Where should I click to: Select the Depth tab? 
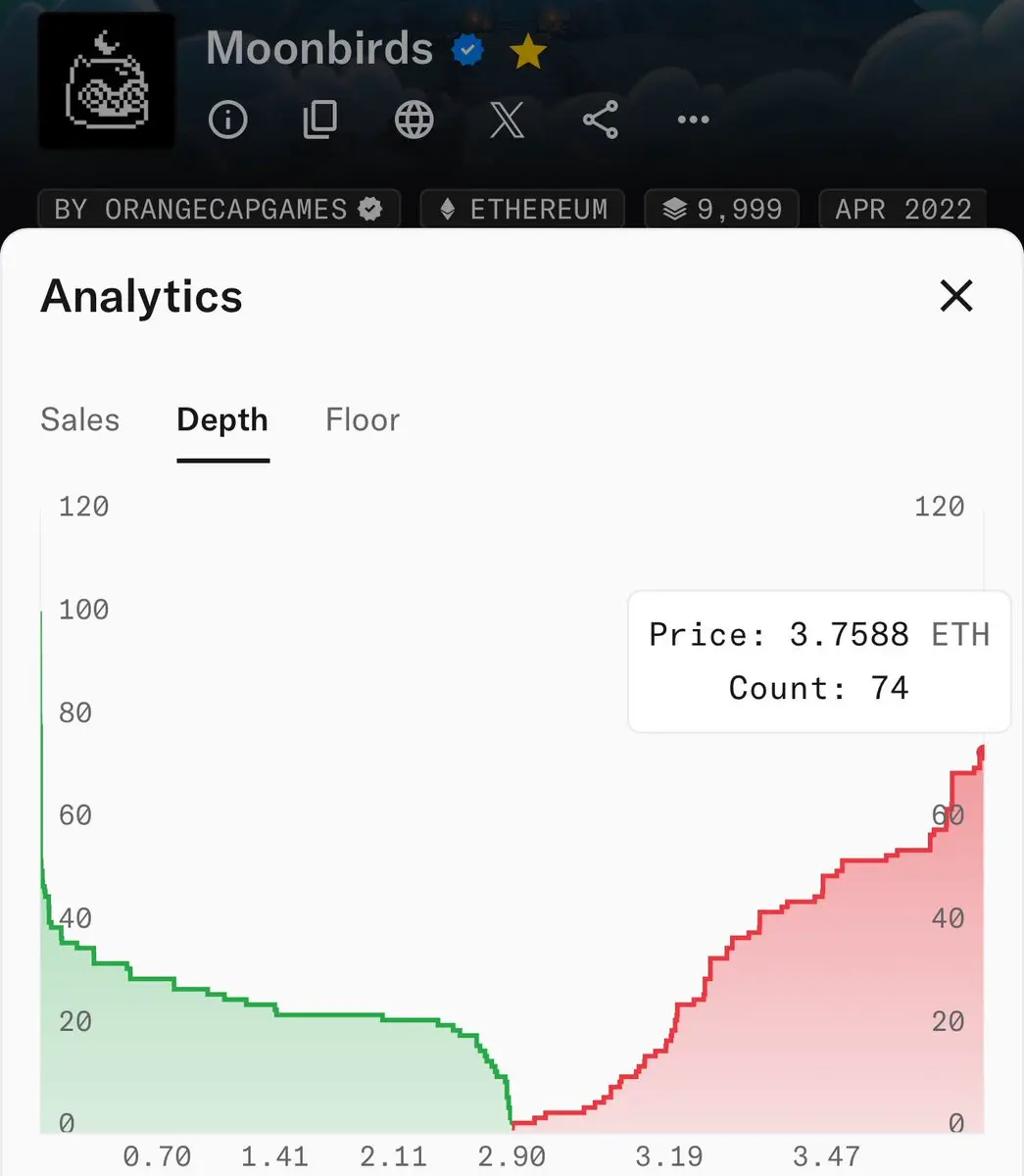(222, 420)
